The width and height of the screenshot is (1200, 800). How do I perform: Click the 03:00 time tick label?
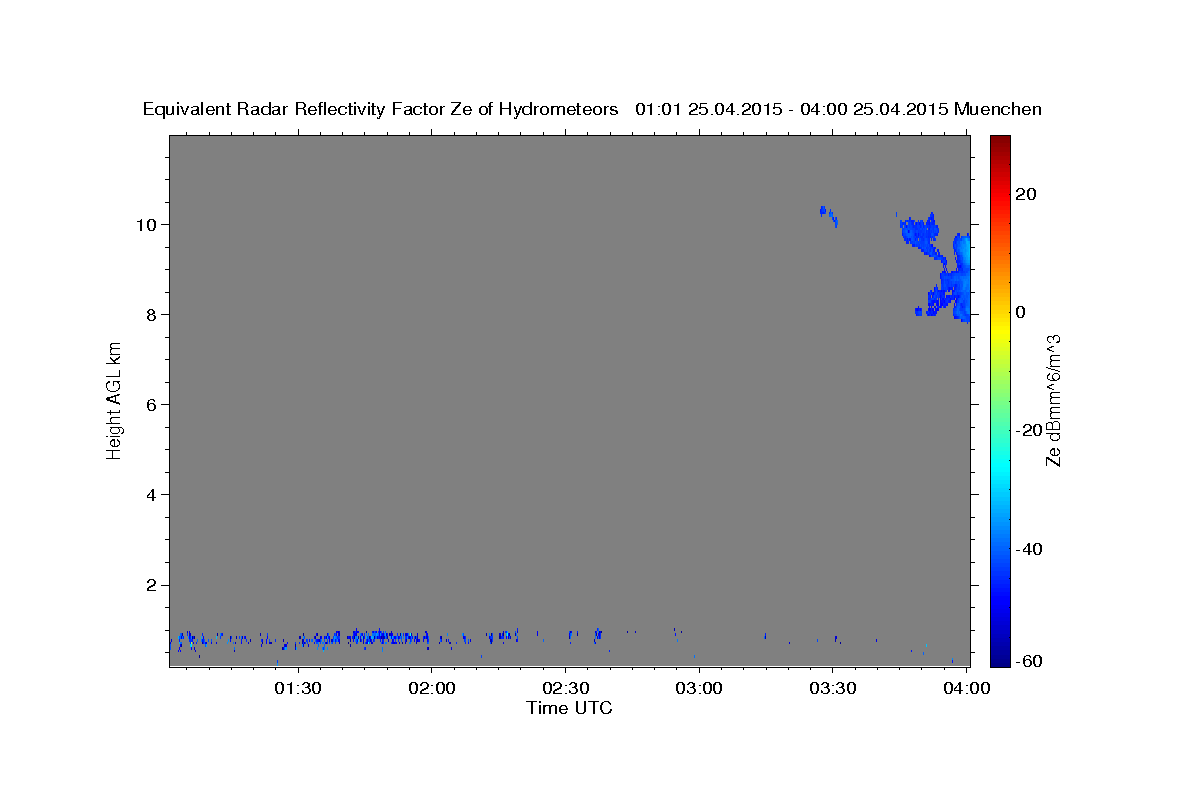[699, 688]
